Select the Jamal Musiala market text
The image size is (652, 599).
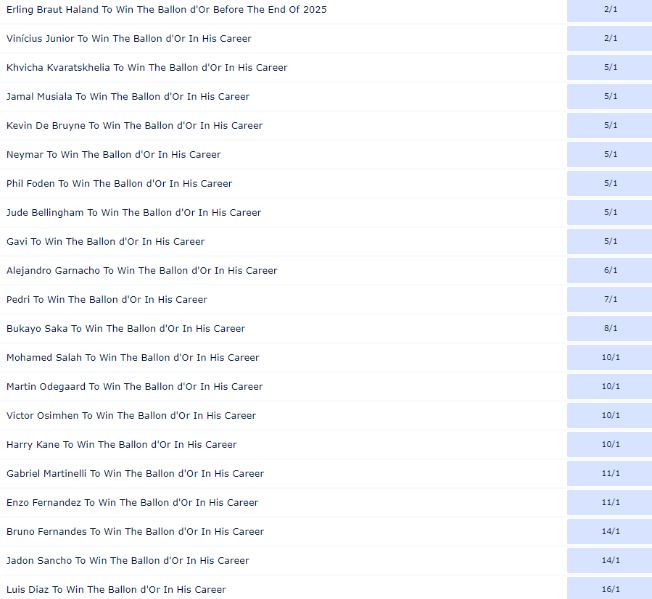[x=128, y=96]
